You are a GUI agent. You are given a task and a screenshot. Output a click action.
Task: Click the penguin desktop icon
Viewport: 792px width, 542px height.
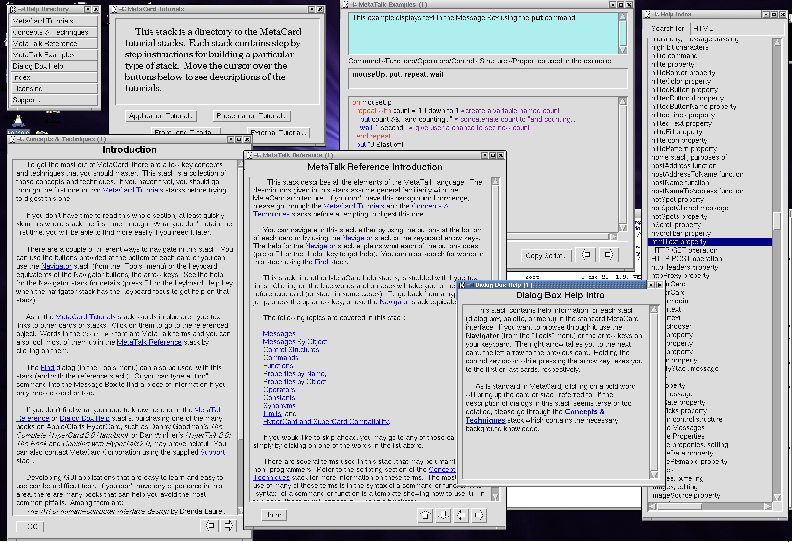click(x=18, y=122)
